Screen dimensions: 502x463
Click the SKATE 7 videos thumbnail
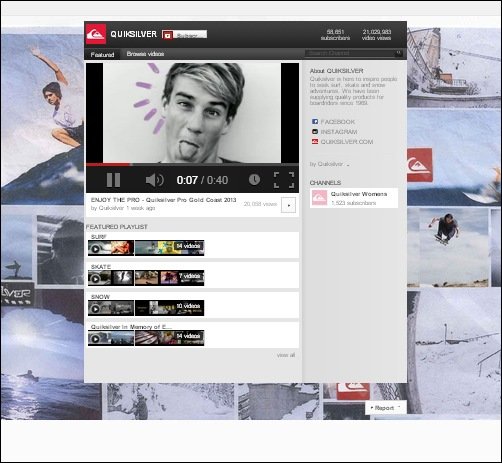coord(170,278)
